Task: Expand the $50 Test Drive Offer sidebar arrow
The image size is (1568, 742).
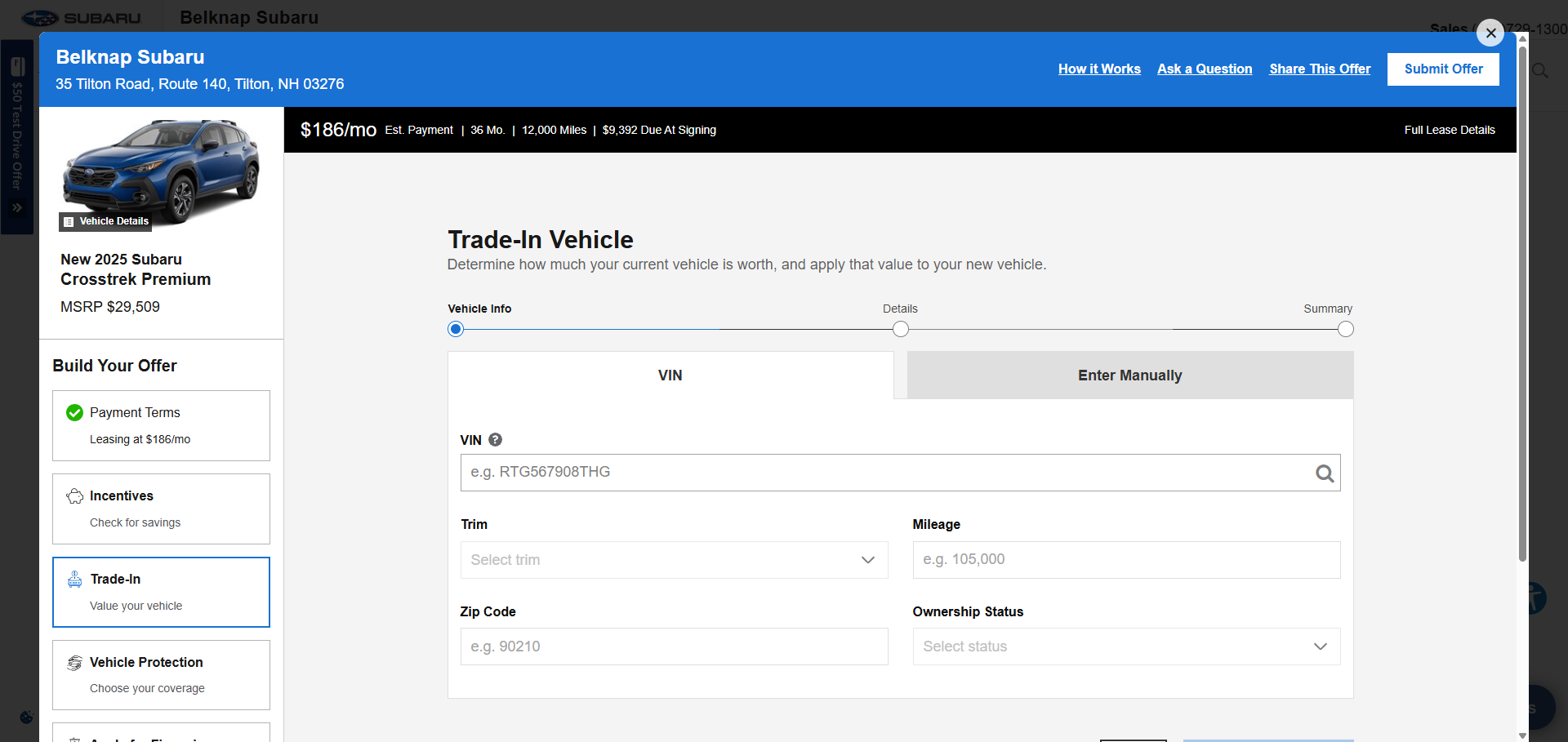Action: point(17,208)
